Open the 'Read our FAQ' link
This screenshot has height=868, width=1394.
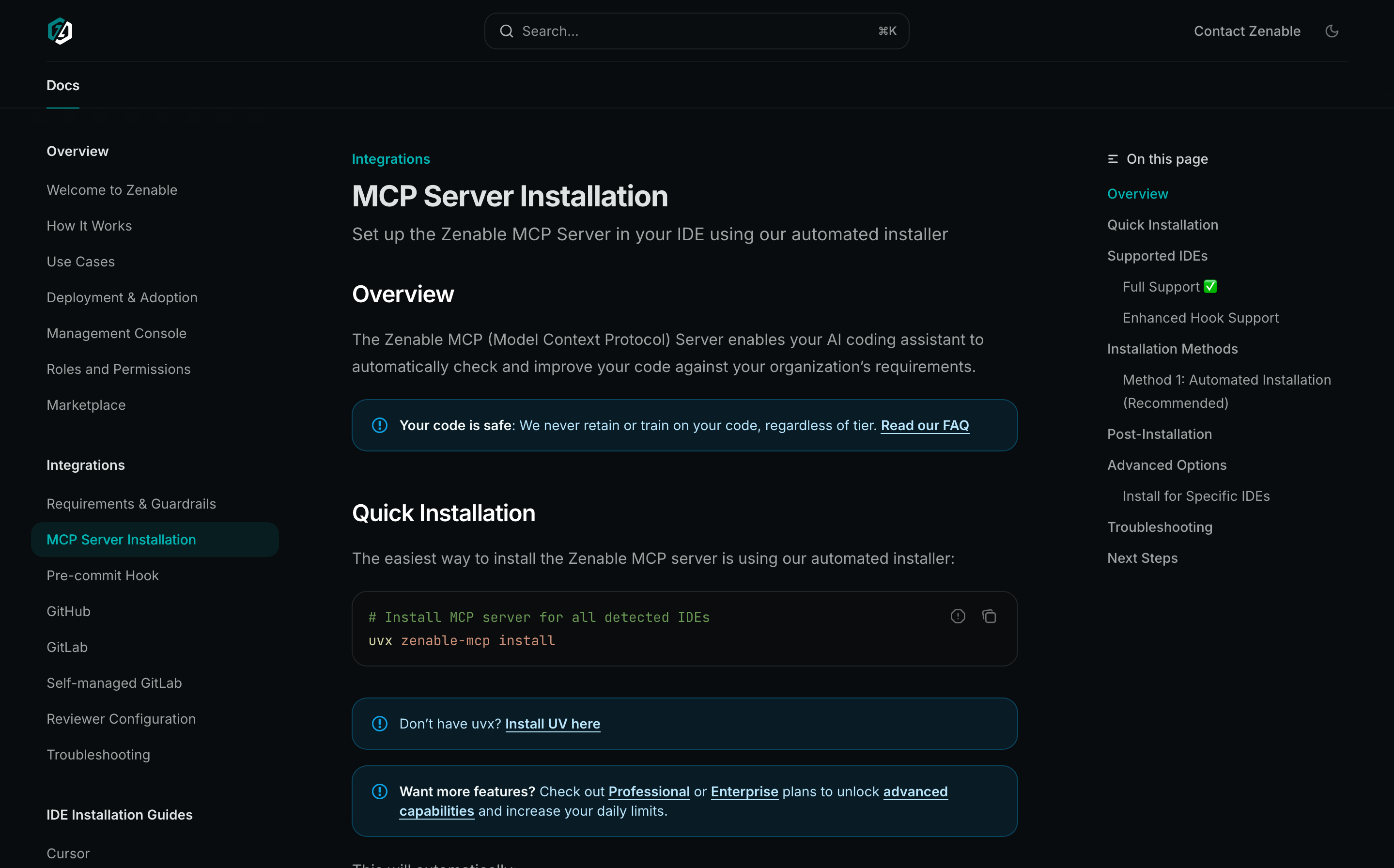click(925, 425)
